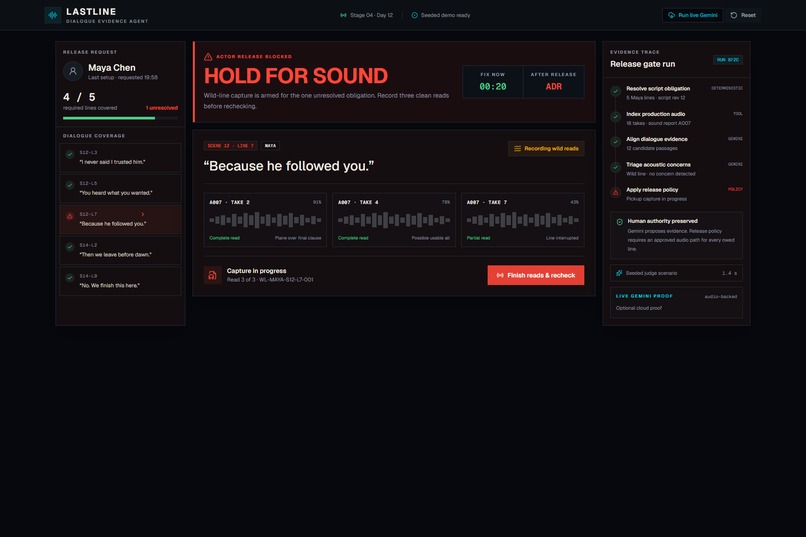
Task: Click the DETERMINISTIC tag
Action: tap(727, 88)
